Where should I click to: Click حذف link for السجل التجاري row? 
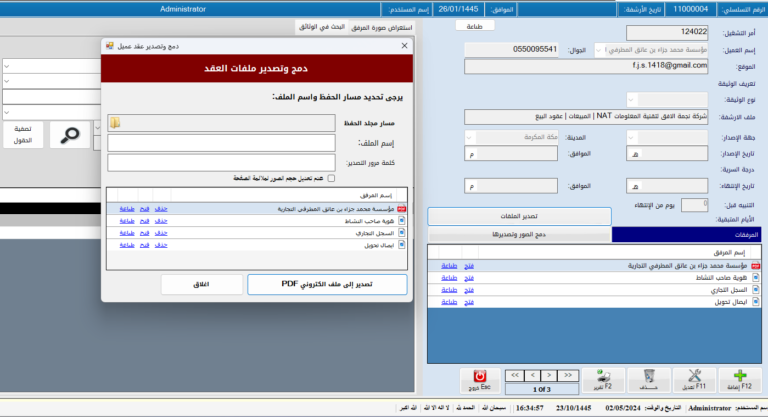point(161,233)
